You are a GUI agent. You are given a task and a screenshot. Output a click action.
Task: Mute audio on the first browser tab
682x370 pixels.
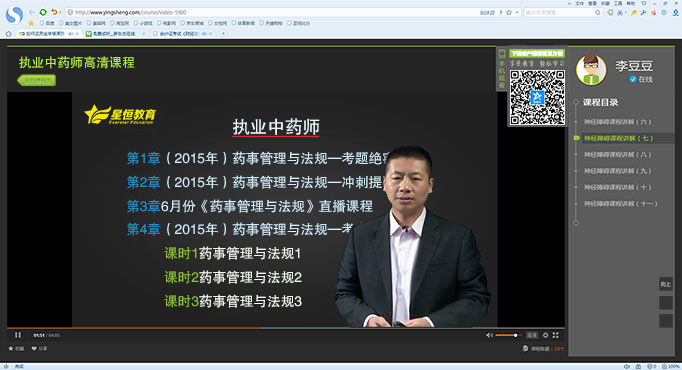71,33
